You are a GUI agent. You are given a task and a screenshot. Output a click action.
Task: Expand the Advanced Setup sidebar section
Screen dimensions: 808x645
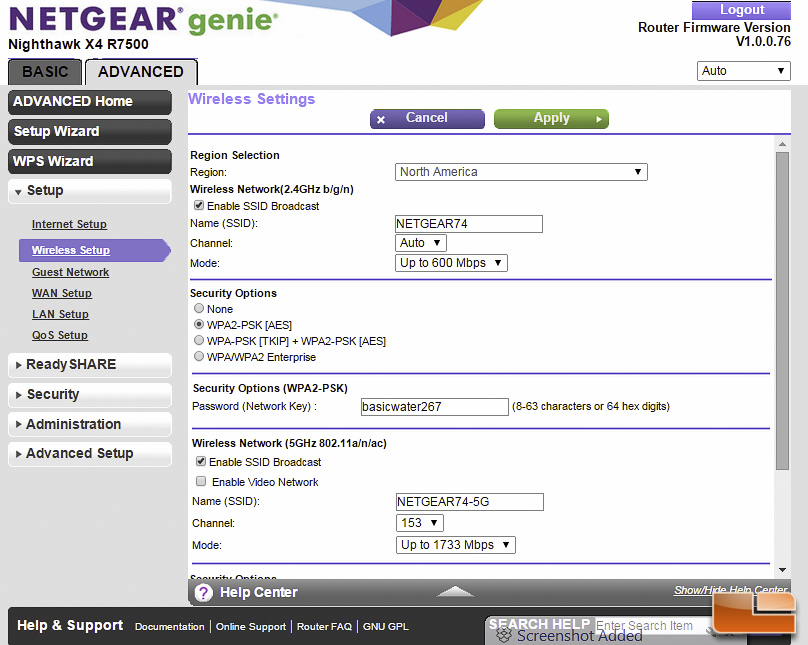[90, 454]
